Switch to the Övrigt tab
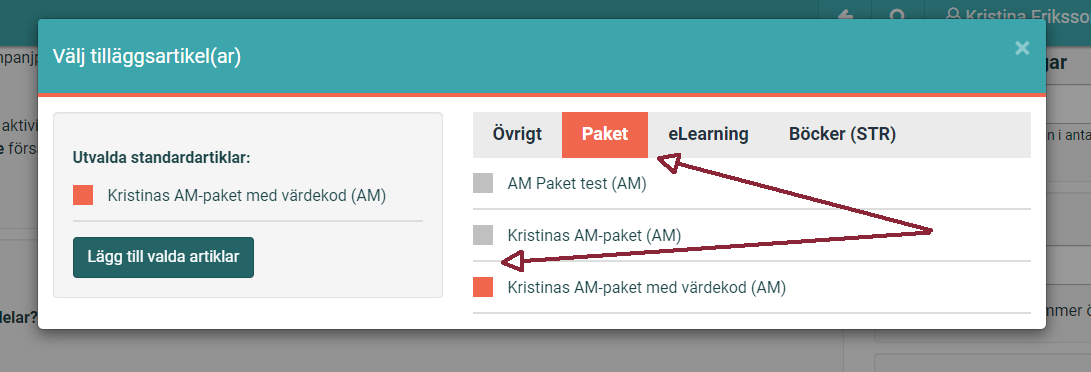The image size is (1091, 372). point(517,134)
